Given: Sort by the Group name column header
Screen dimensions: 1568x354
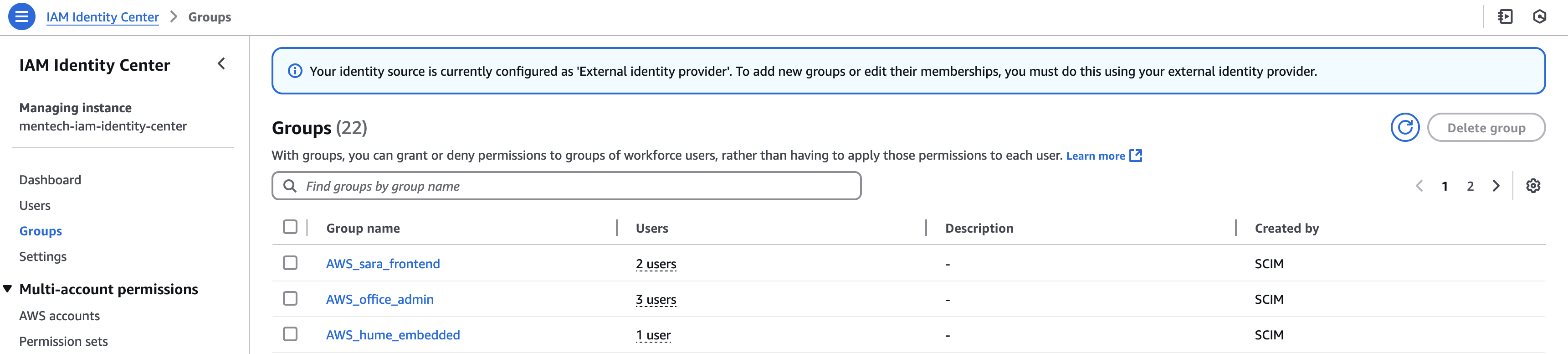Looking at the screenshot, I should point(363,228).
